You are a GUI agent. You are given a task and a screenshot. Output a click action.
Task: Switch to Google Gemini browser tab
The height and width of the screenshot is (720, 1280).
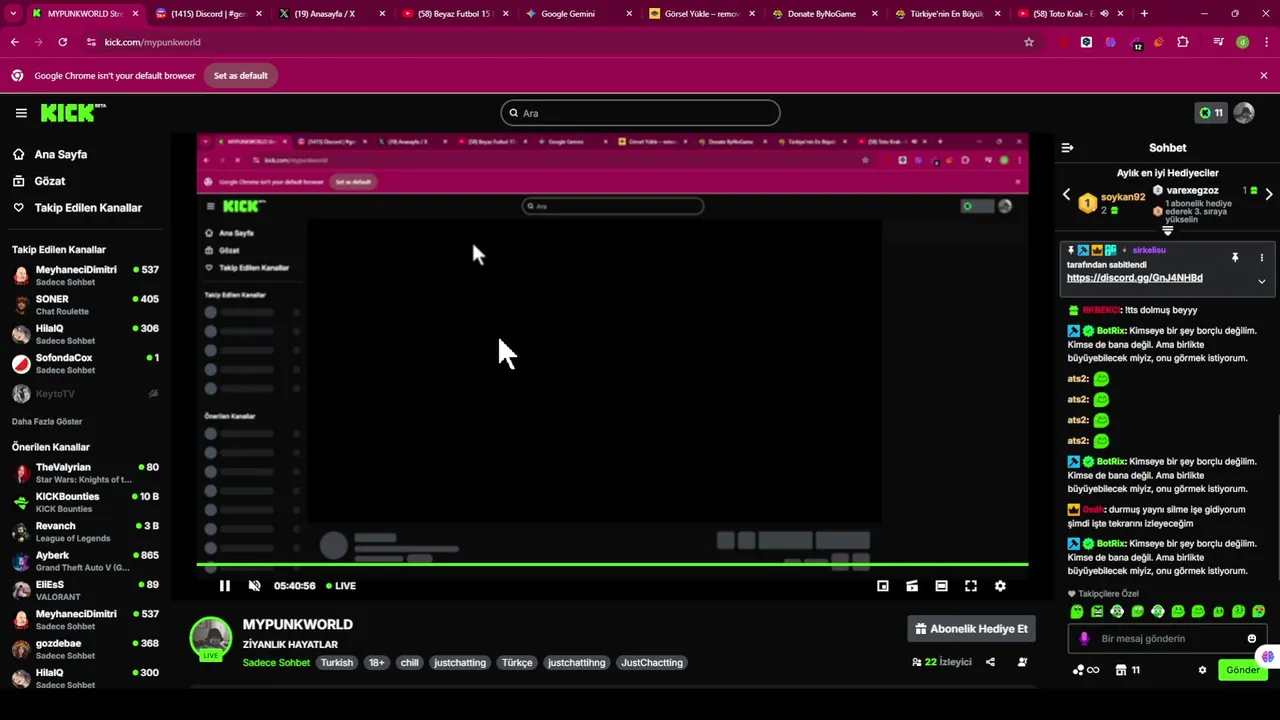coord(578,14)
